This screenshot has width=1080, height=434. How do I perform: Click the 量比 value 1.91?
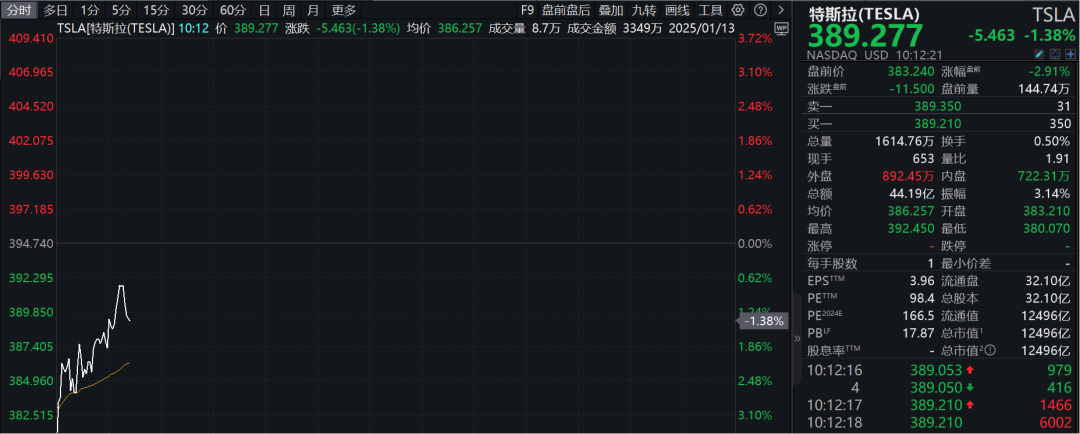coord(1059,158)
